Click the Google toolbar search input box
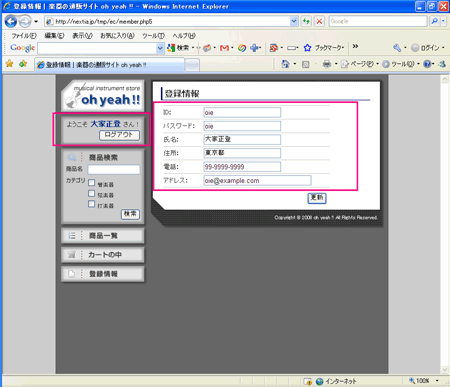The image size is (450, 387). pos(97,48)
